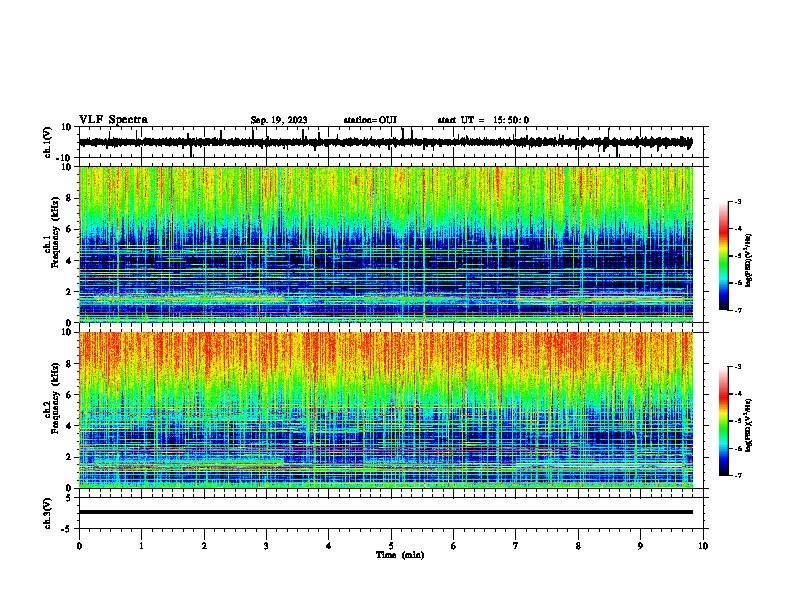Click the ch.2 "Frequency (kHz)" axis label
This screenshot has width=792, height=612.
coord(55,398)
